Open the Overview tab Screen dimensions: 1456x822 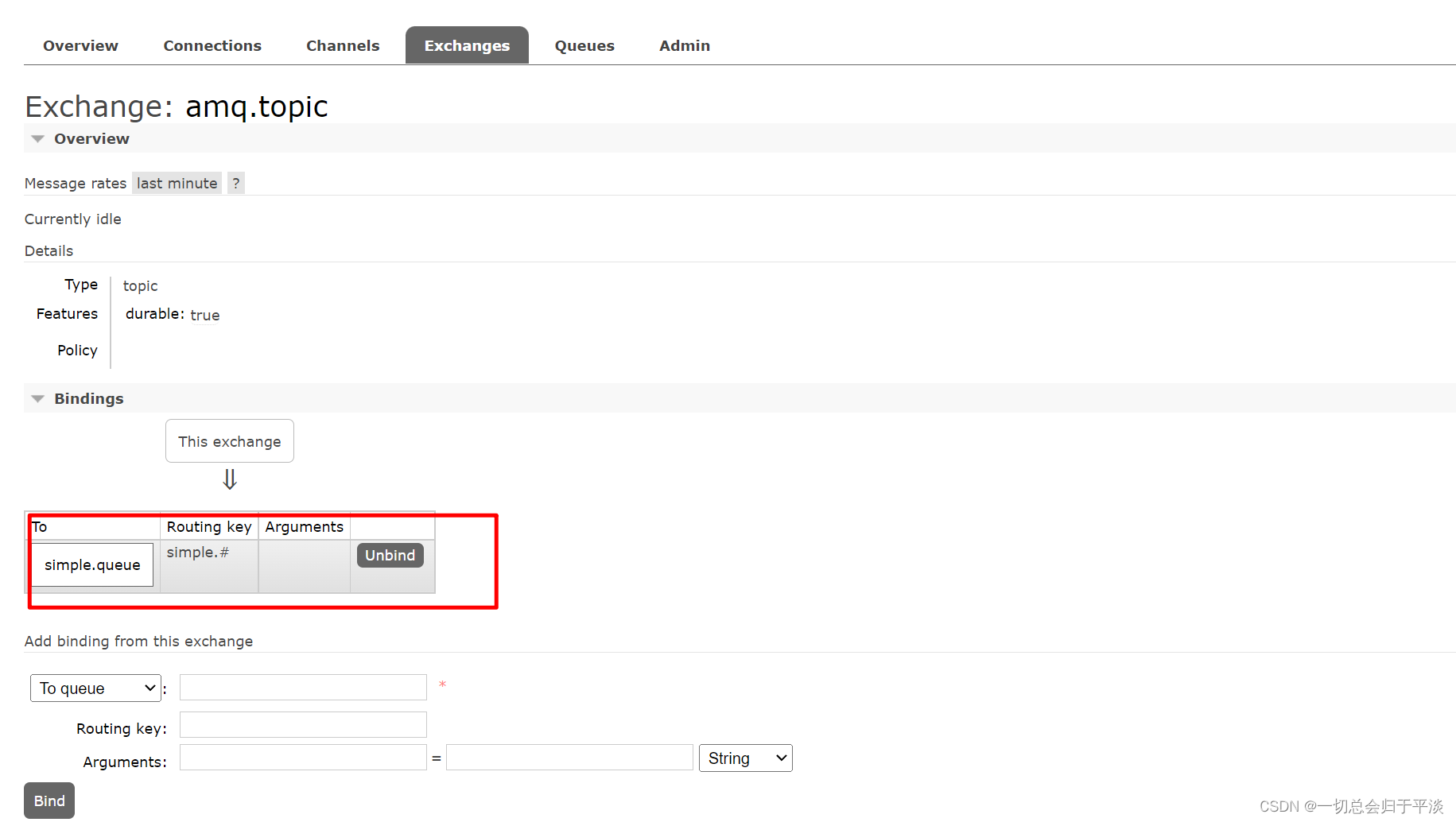click(x=80, y=45)
